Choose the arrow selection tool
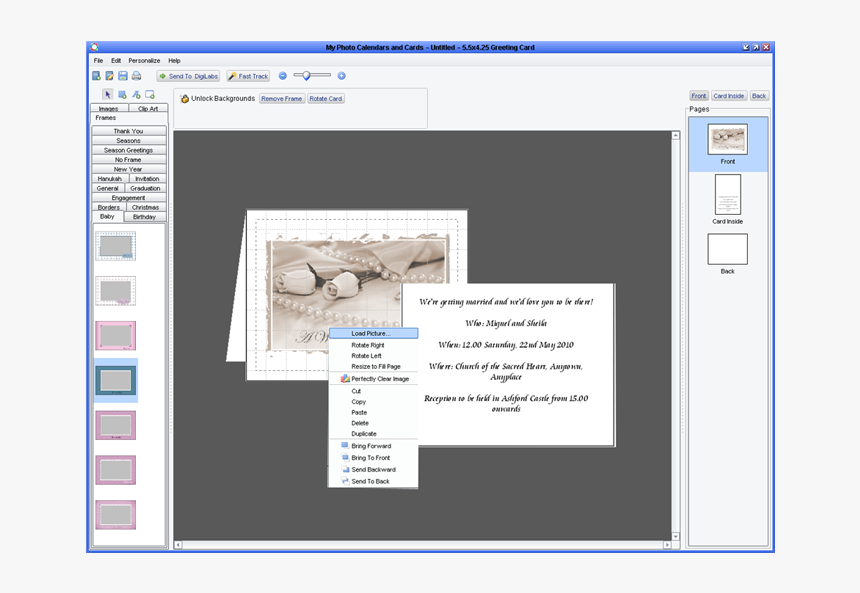Screen dimensions: 860x593 click(108, 94)
